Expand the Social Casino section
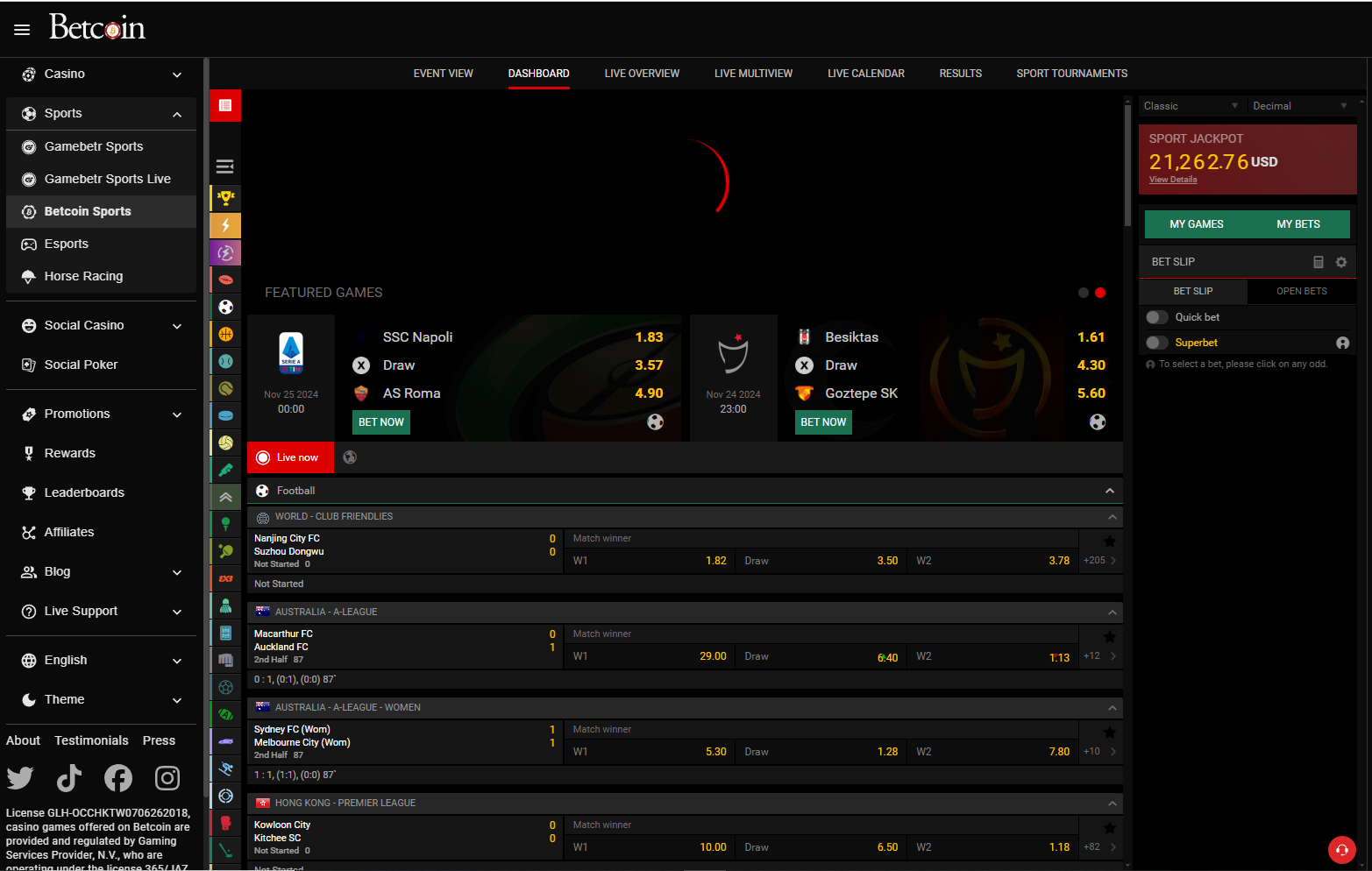The width and height of the screenshot is (1372, 871). pos(101,326)
